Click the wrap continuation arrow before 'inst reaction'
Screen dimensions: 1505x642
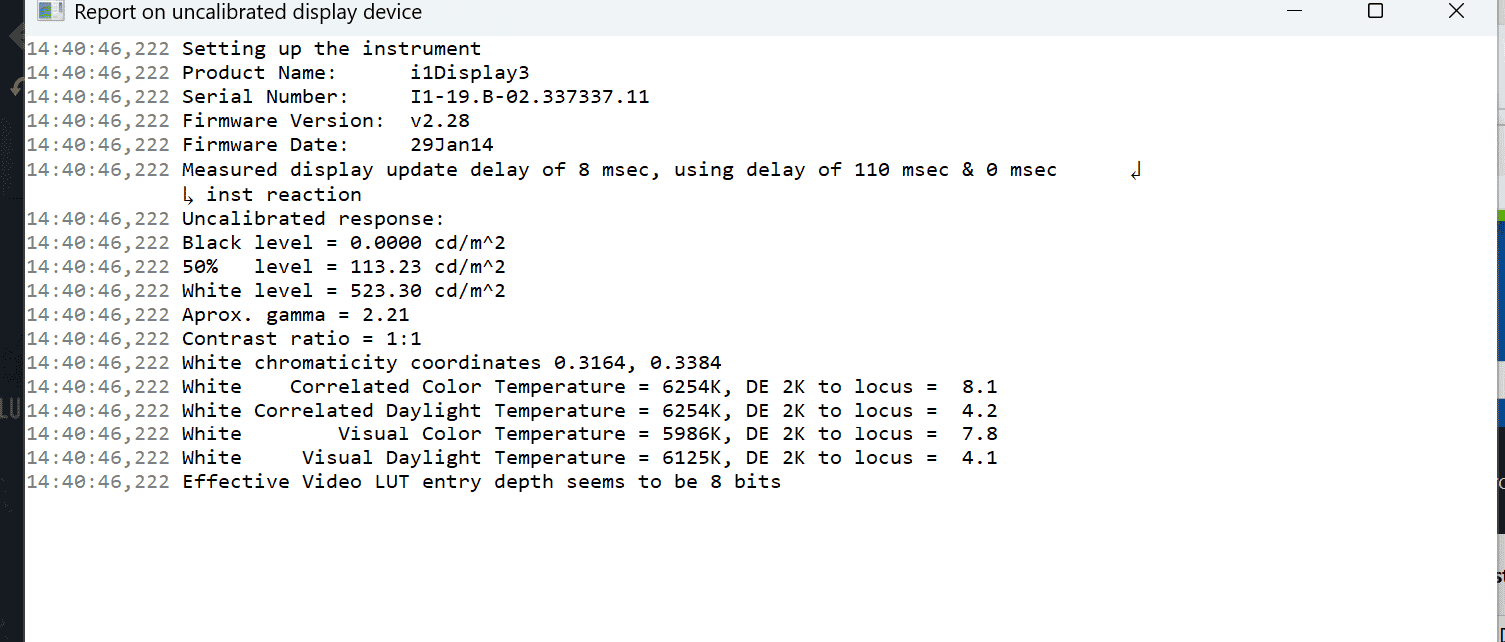point(189,195)
